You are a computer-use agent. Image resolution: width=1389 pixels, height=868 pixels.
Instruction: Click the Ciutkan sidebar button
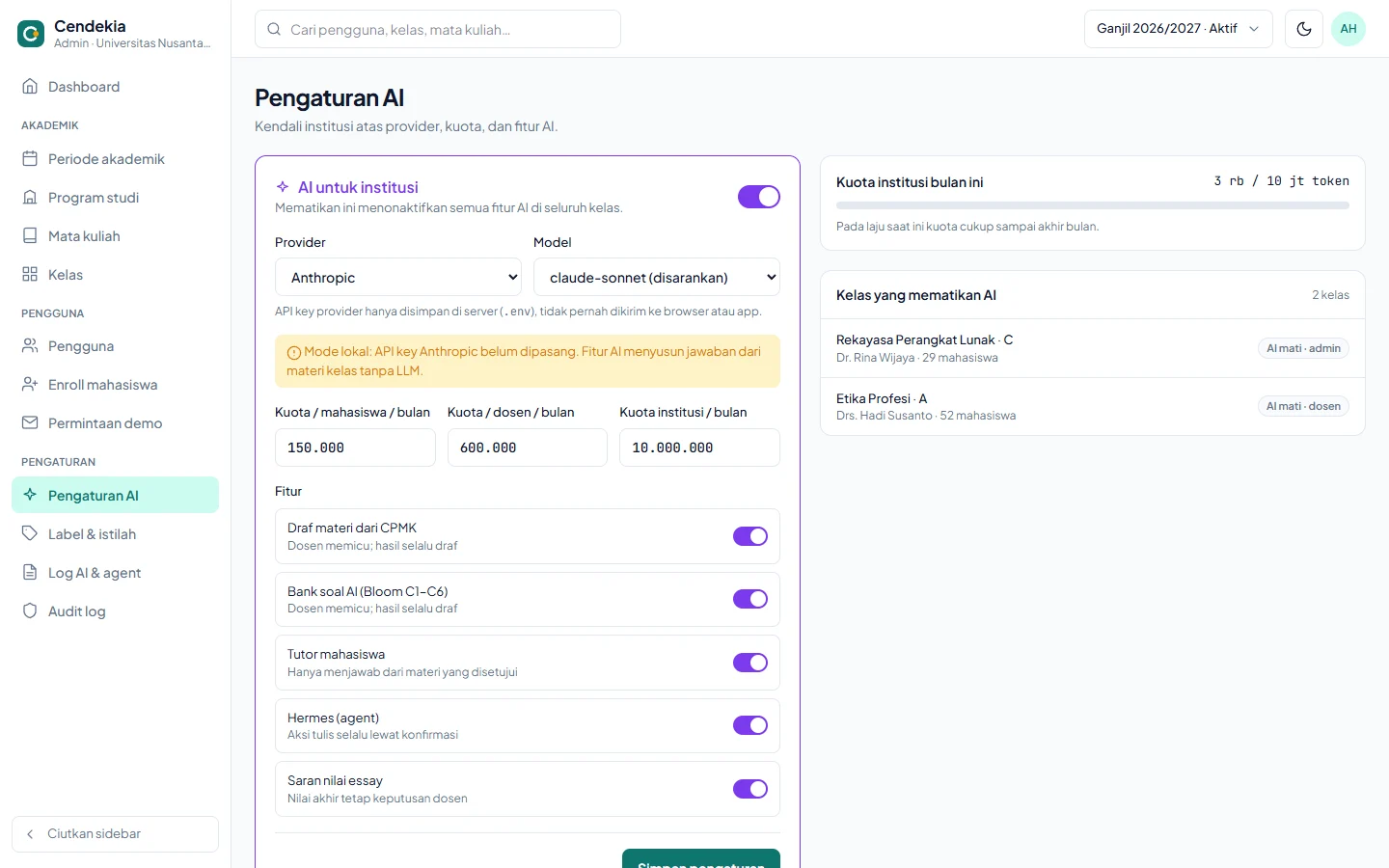pos(116,834)
